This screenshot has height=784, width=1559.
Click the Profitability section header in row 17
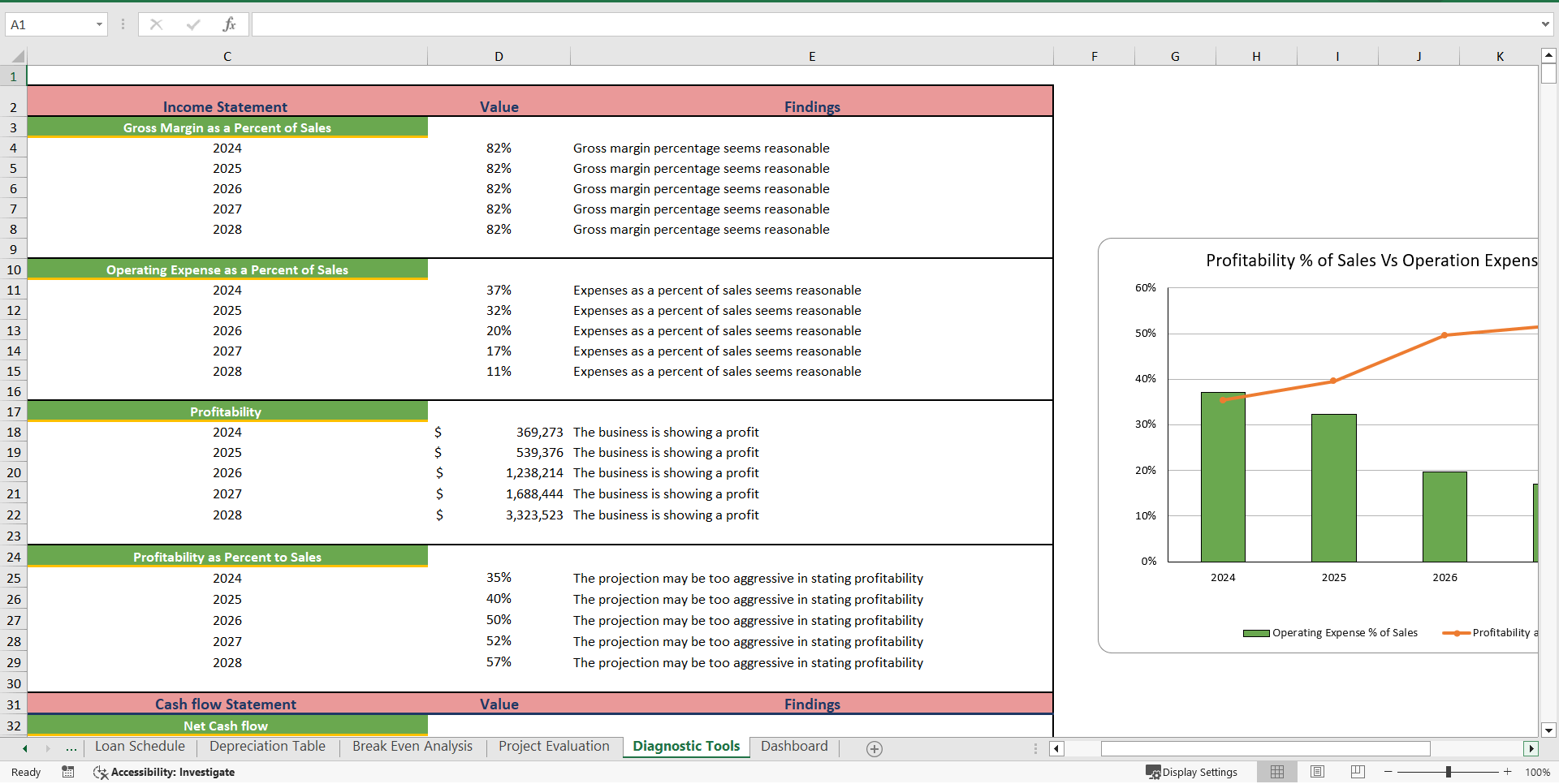[227, 411]
